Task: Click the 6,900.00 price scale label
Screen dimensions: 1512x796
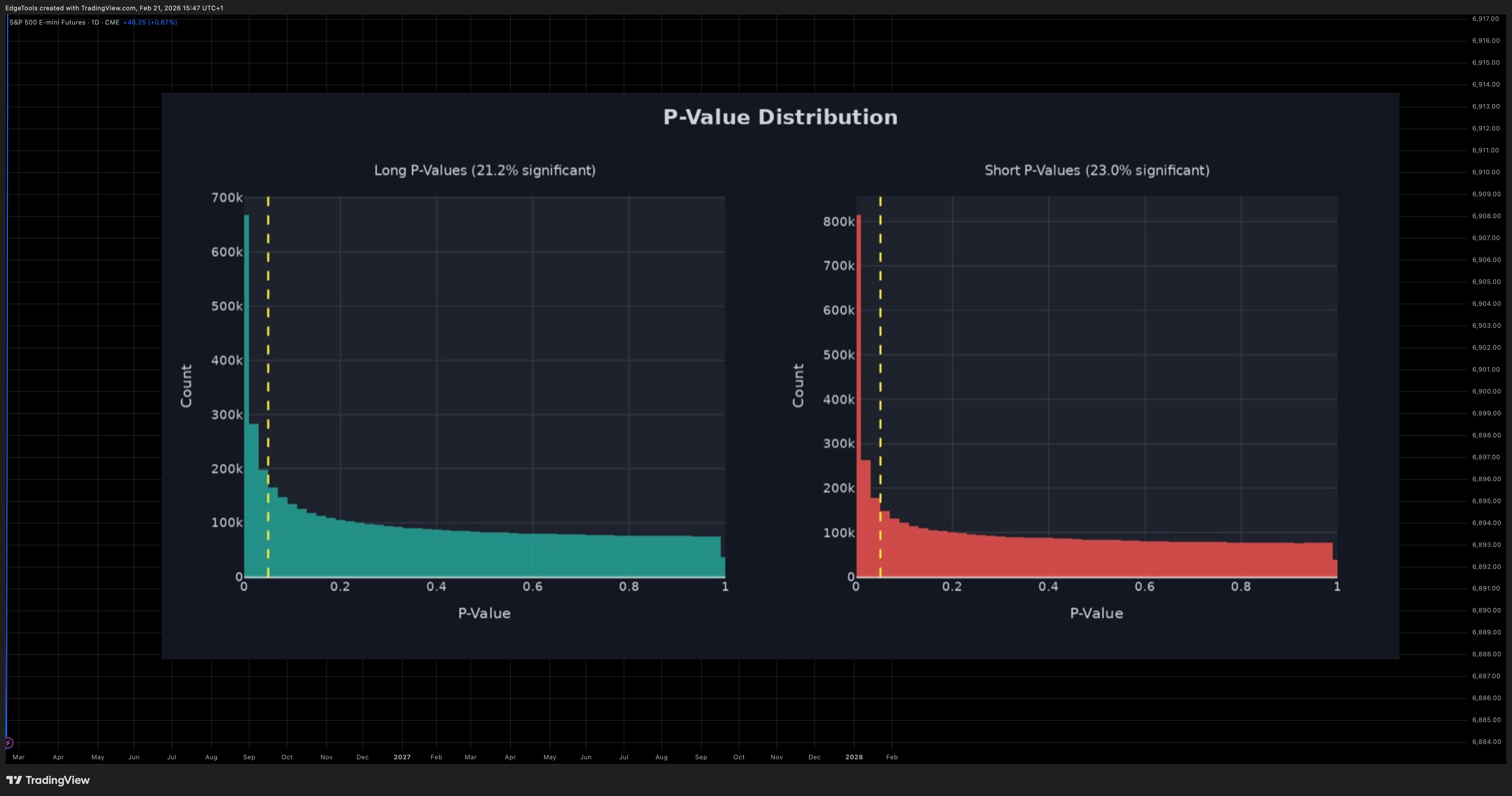Action: click(x=1486, y=392)
